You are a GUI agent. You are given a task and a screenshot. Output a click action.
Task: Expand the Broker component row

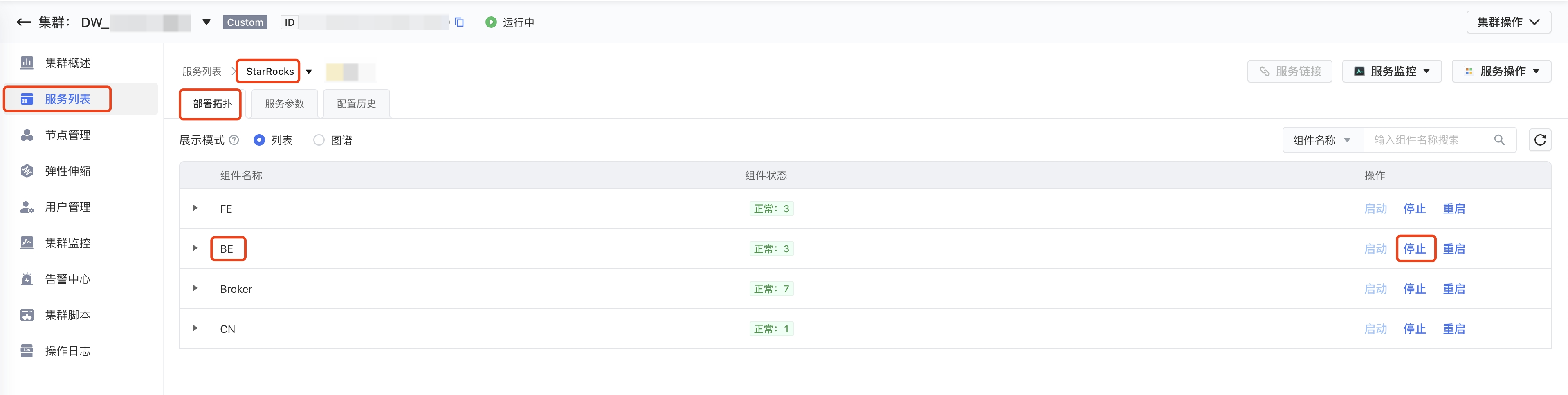[195, 289]
